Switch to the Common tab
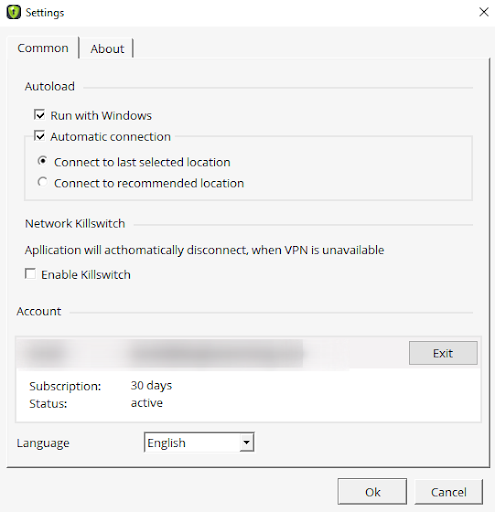 pos(43,48)
